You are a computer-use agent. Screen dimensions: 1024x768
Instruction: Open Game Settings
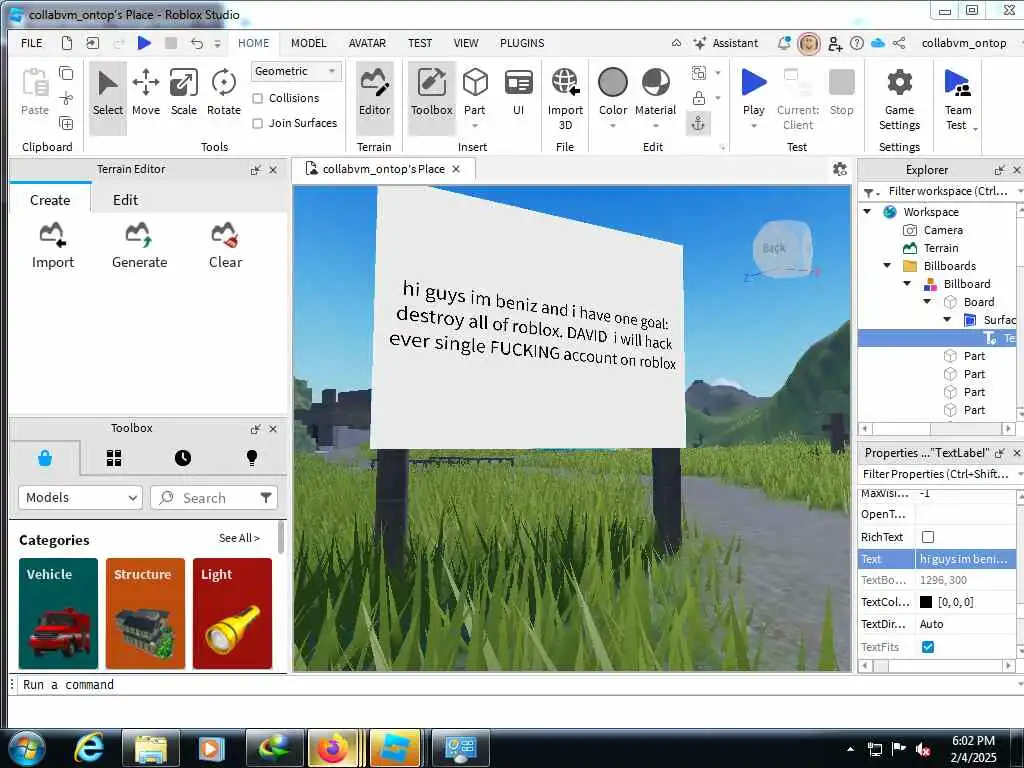[899, 99]
